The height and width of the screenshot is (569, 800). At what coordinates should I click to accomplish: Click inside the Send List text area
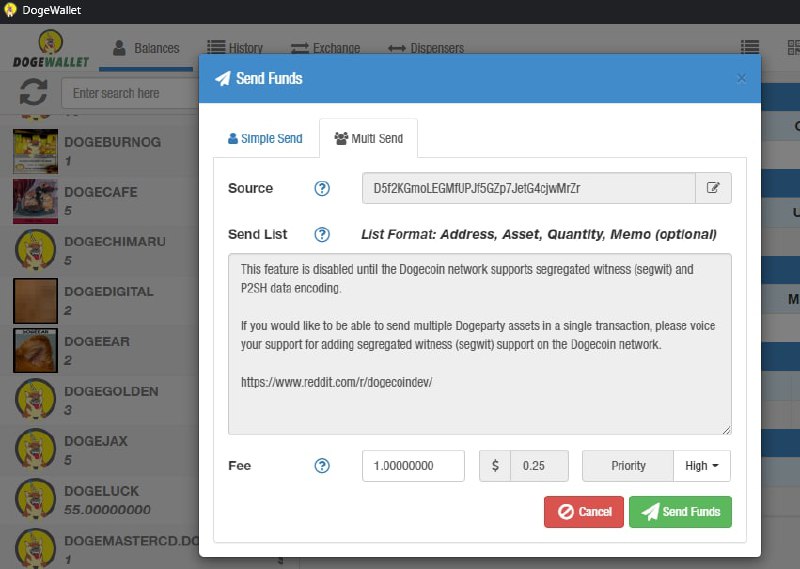tap(480, 344)
